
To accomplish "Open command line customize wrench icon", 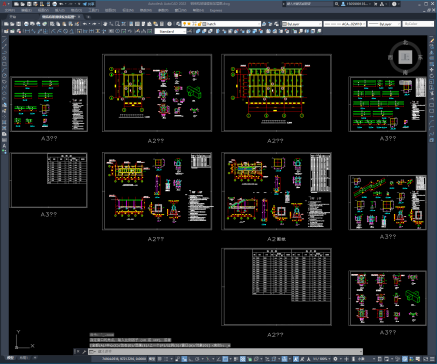I will coord(84,351).
